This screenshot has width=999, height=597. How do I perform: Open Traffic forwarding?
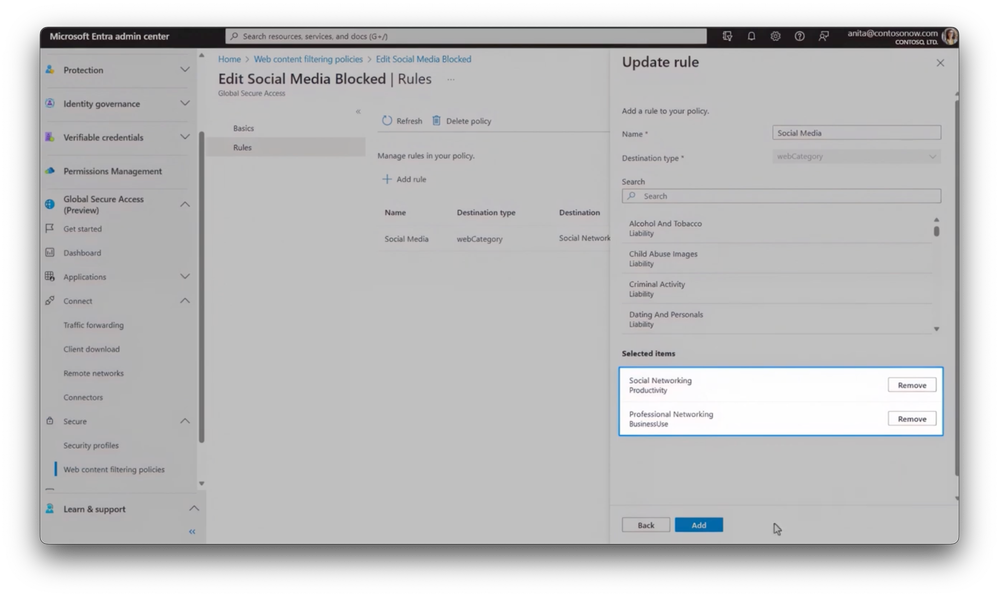94,325
